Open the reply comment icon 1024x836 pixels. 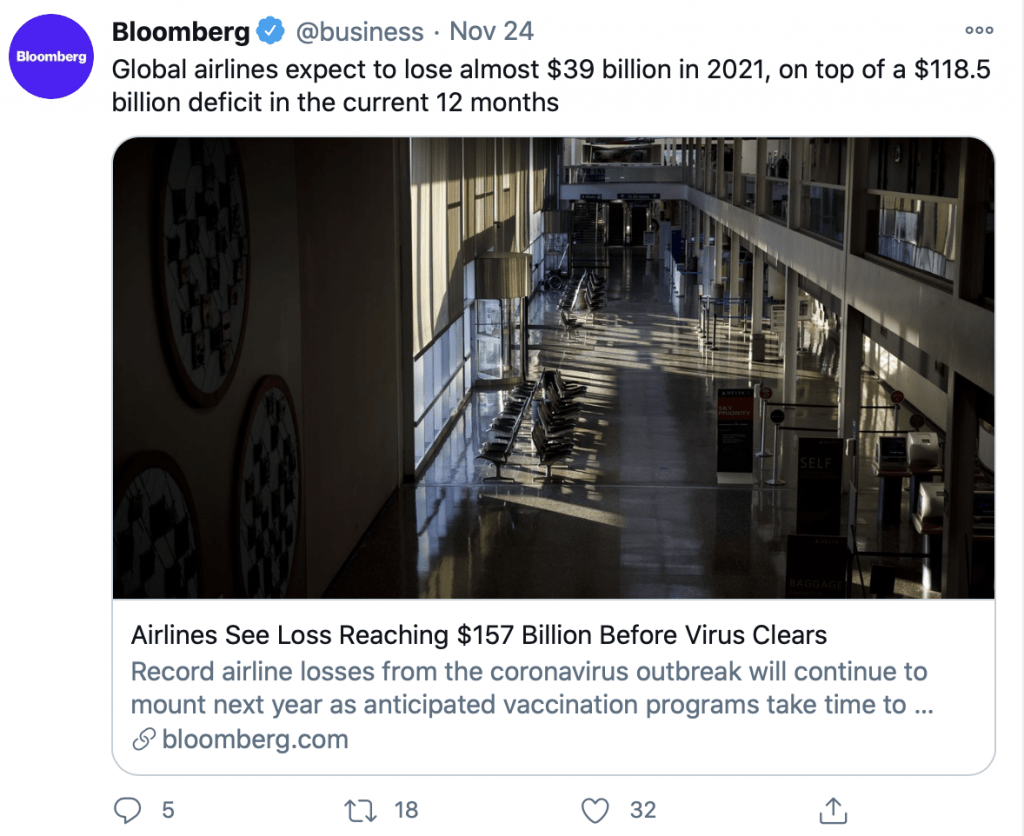[127, 810]
